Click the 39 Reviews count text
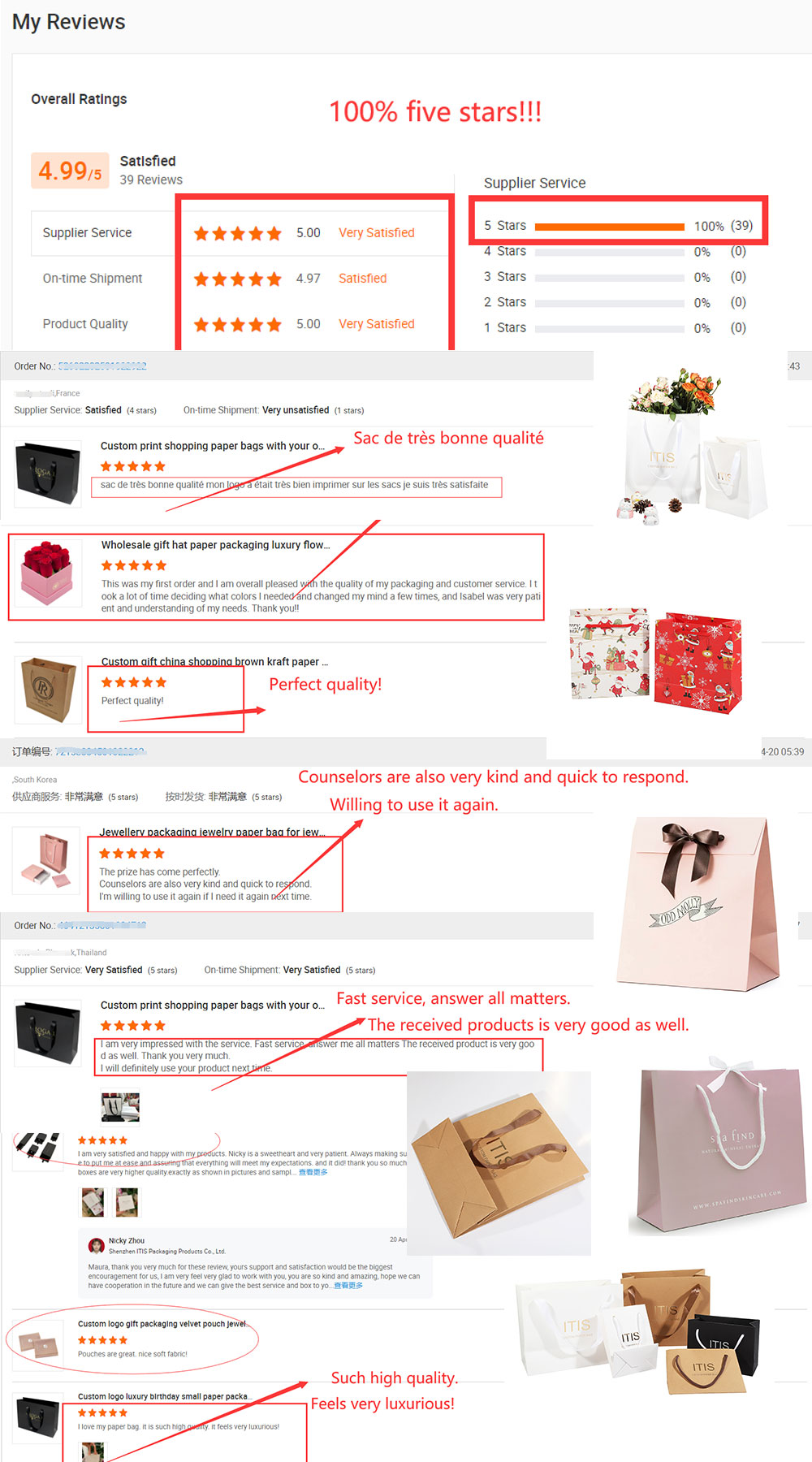This screenshot has width=812, height=1462. 151,180
